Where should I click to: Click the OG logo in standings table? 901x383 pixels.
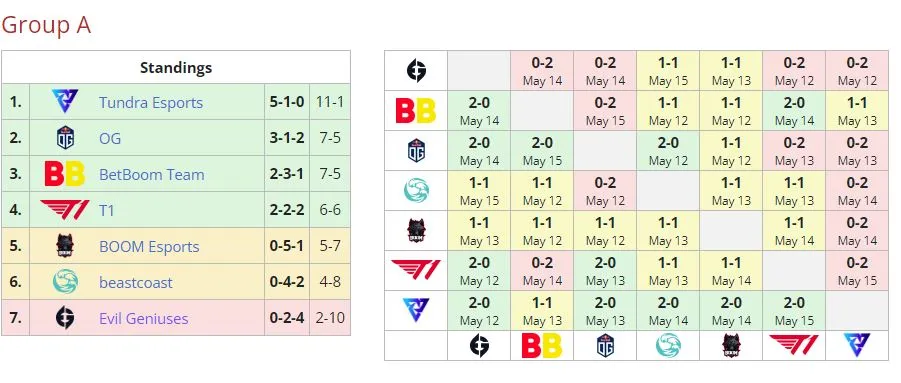click(x=65, y=138)
